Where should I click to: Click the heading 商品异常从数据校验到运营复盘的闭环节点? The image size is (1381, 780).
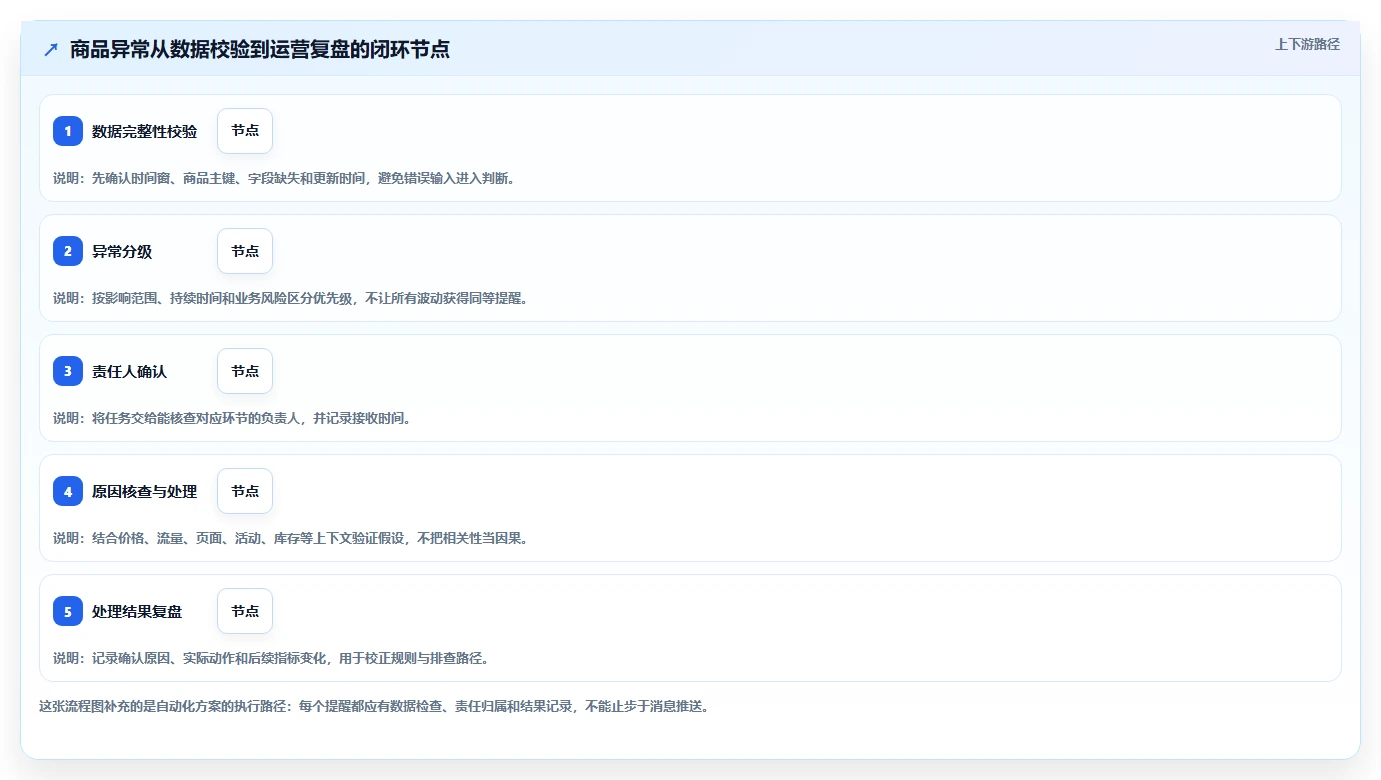(260, 50)
